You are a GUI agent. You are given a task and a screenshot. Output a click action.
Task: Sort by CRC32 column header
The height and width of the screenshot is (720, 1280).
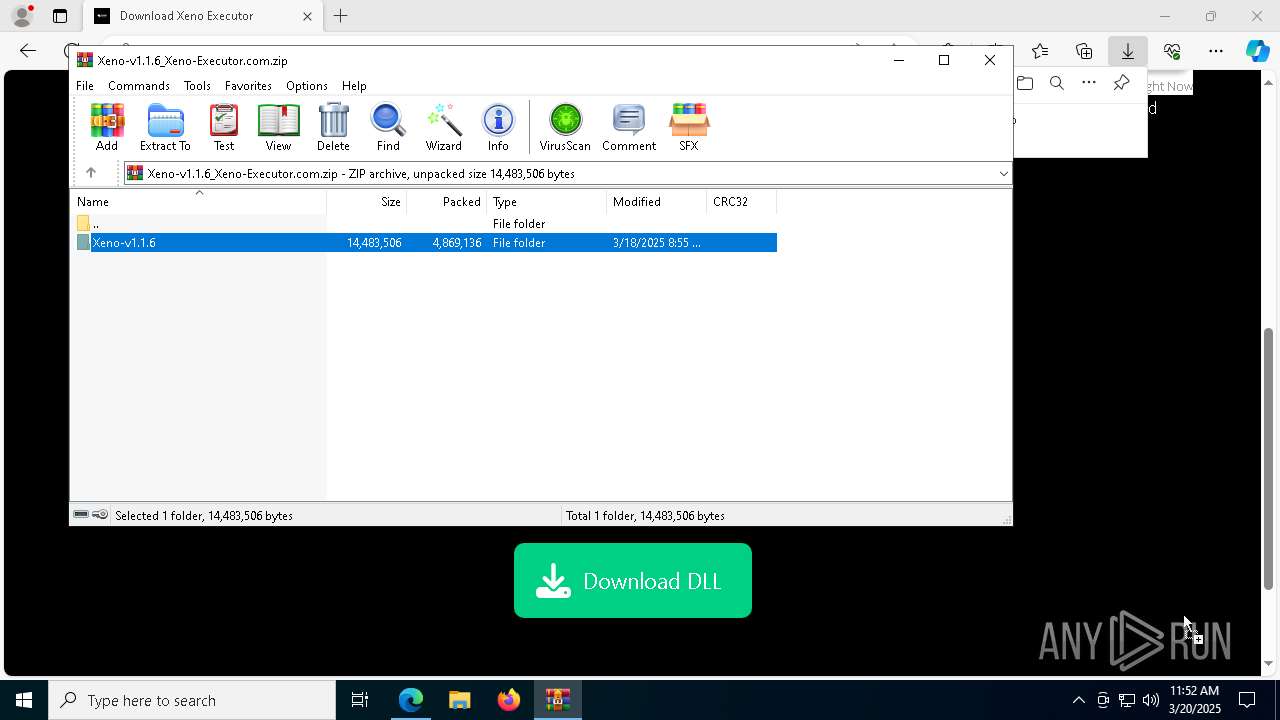click(742, 202)
